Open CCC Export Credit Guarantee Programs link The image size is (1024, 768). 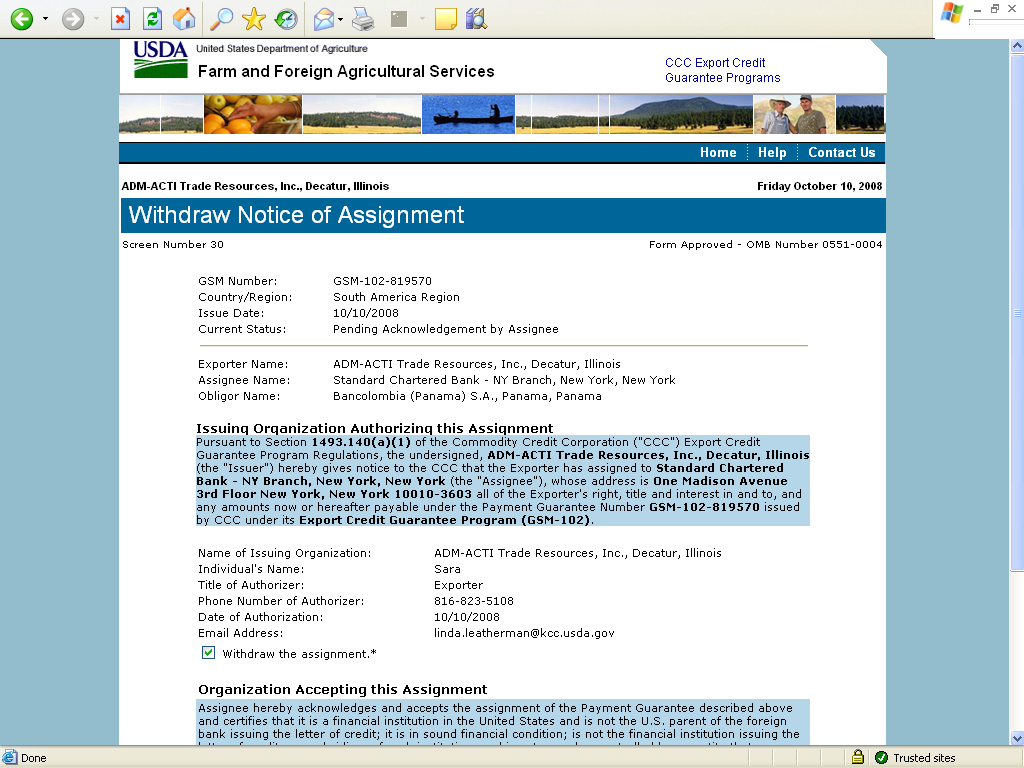pos(722,70)
